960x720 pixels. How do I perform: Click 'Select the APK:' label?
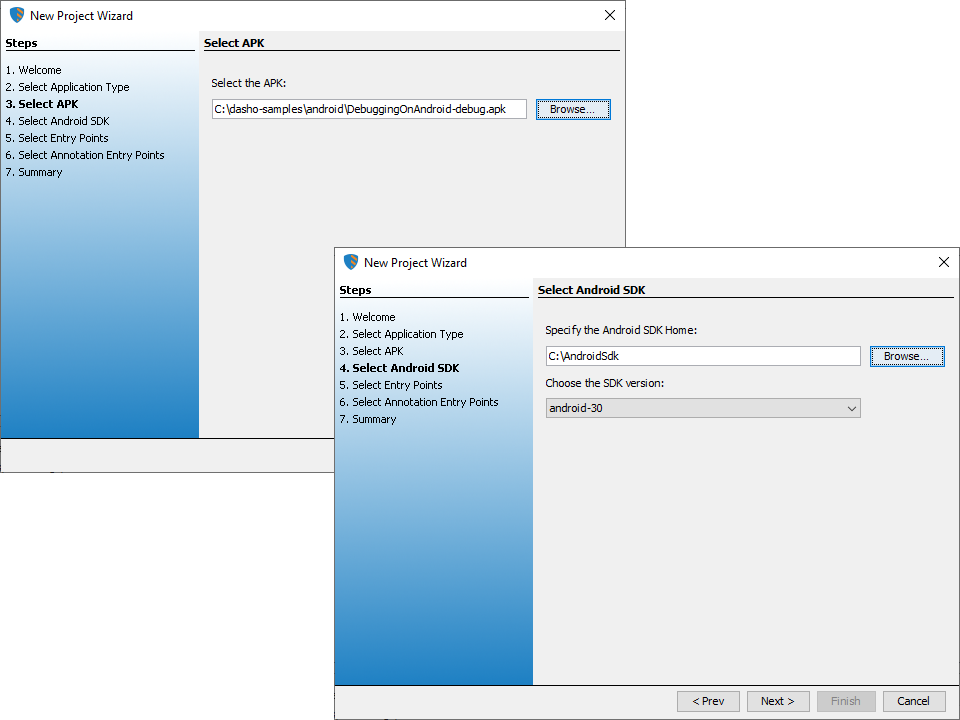tap(249, 83)
